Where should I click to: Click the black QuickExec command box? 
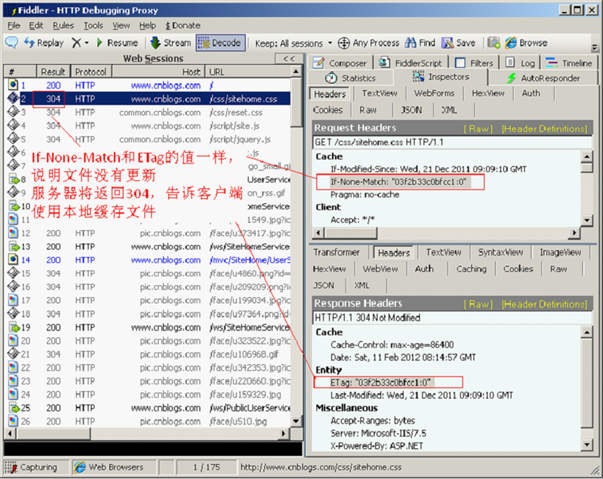point(153,449)
